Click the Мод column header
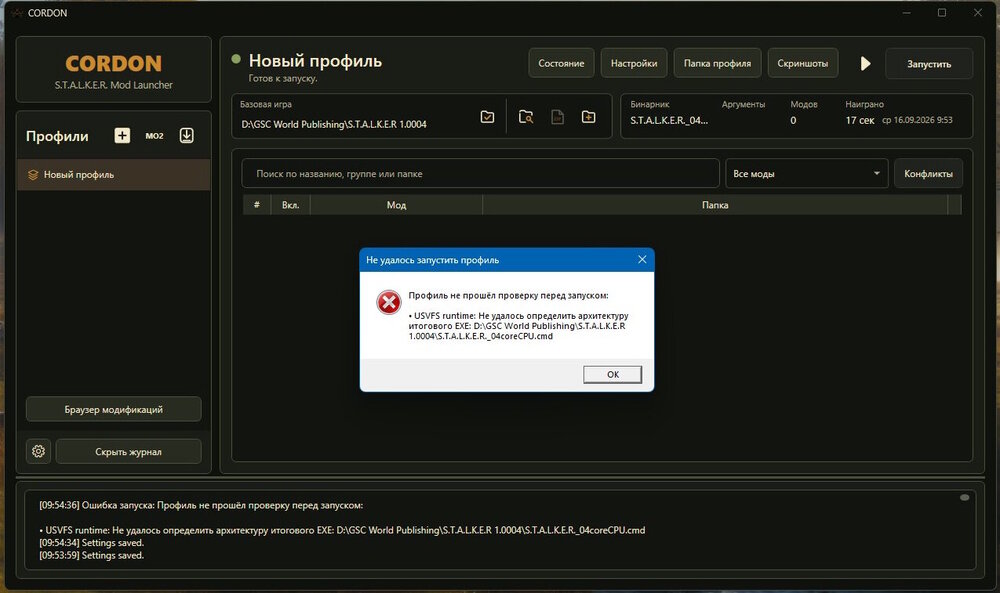Screen dimensions: 1000x593 (x=396, y=205)
